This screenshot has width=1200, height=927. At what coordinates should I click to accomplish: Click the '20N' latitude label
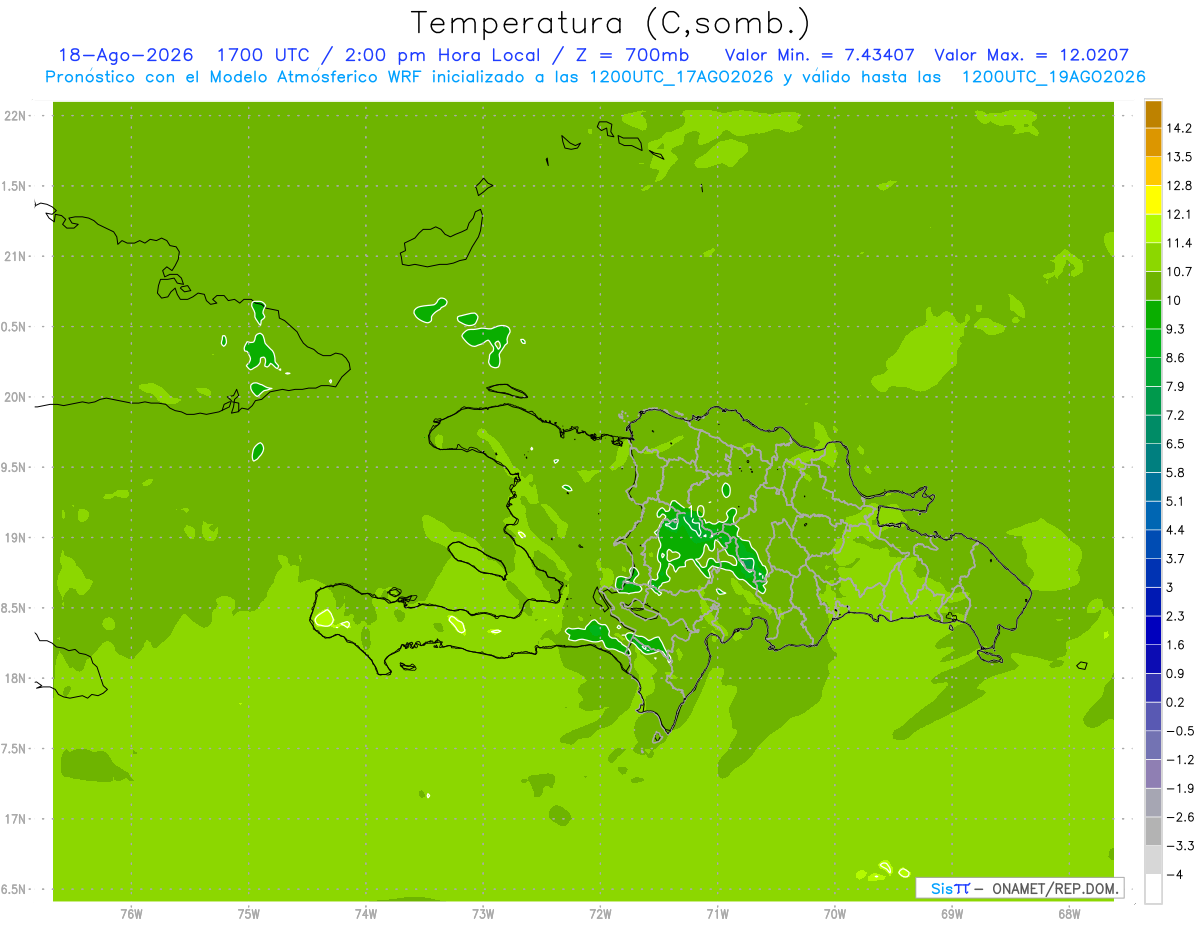[15, 397]
